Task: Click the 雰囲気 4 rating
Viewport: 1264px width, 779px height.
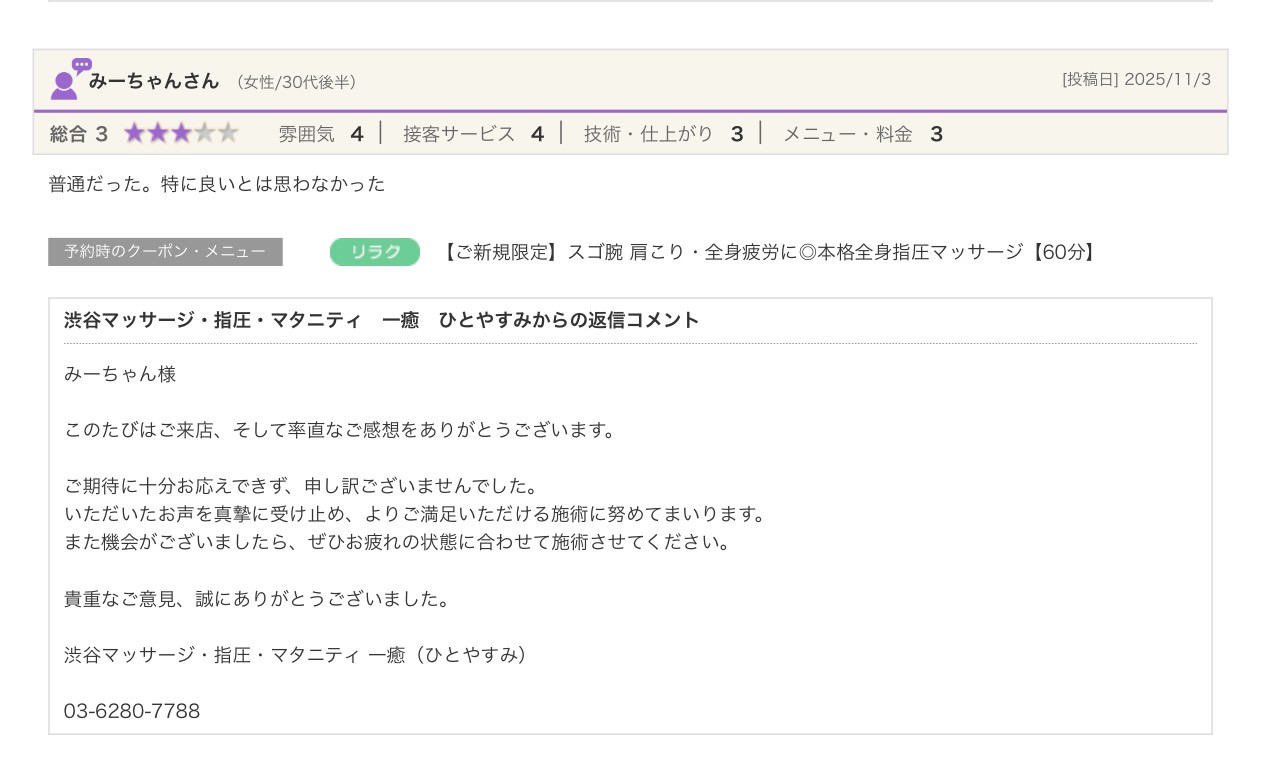Action: pyautogui.click(x=320, y=134)
